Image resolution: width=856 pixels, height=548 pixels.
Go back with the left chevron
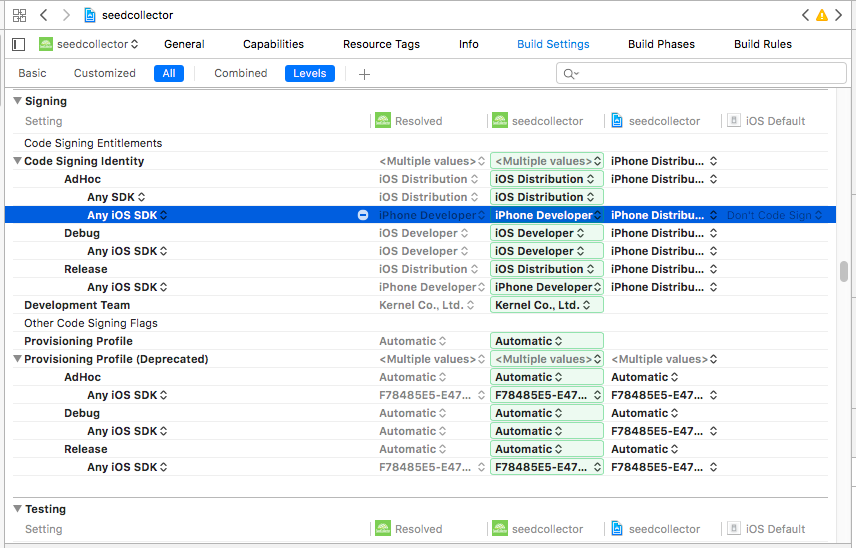click(44, 15)
